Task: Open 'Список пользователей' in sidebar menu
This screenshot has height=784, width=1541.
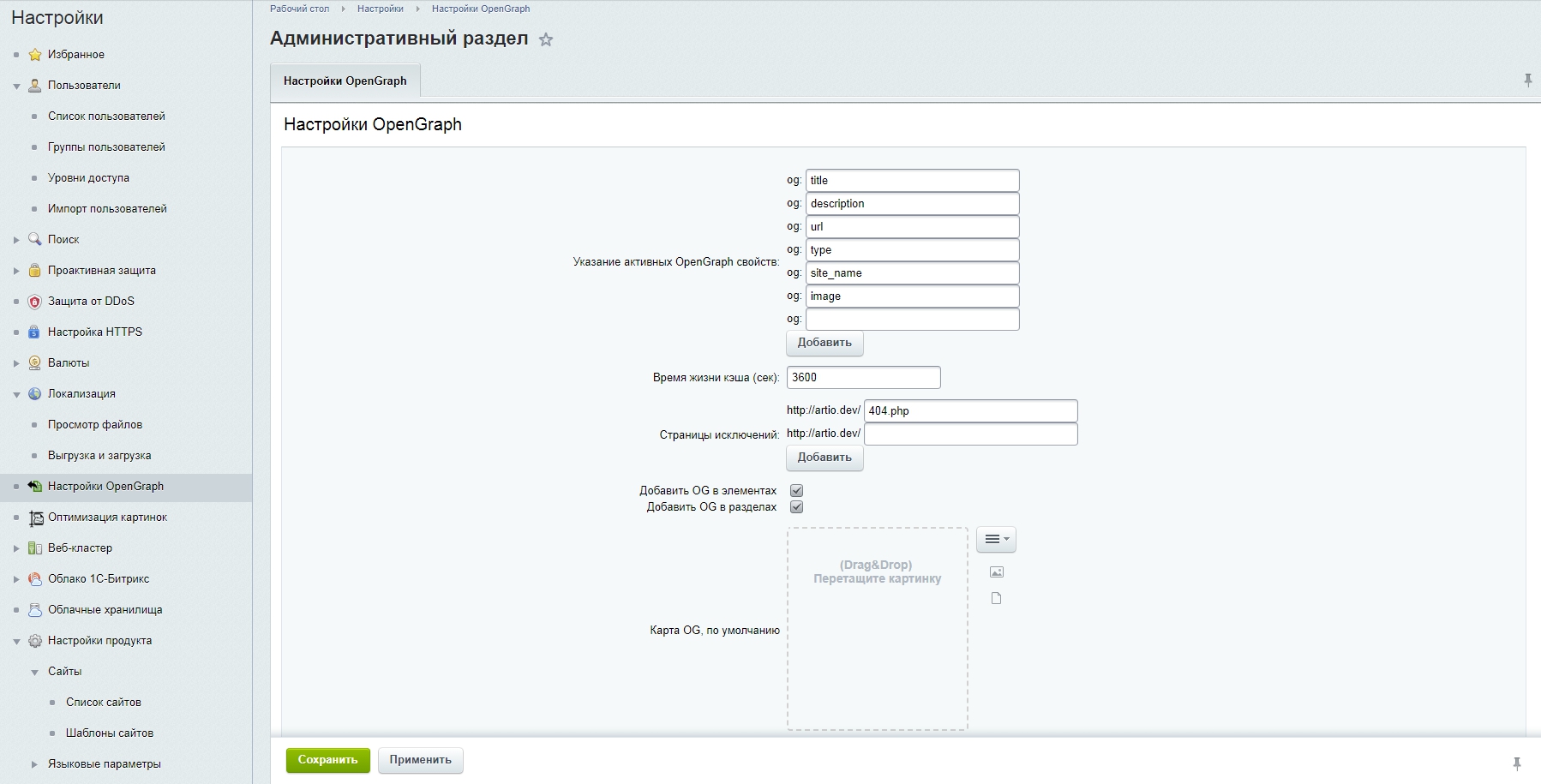Action: [106, 117]
